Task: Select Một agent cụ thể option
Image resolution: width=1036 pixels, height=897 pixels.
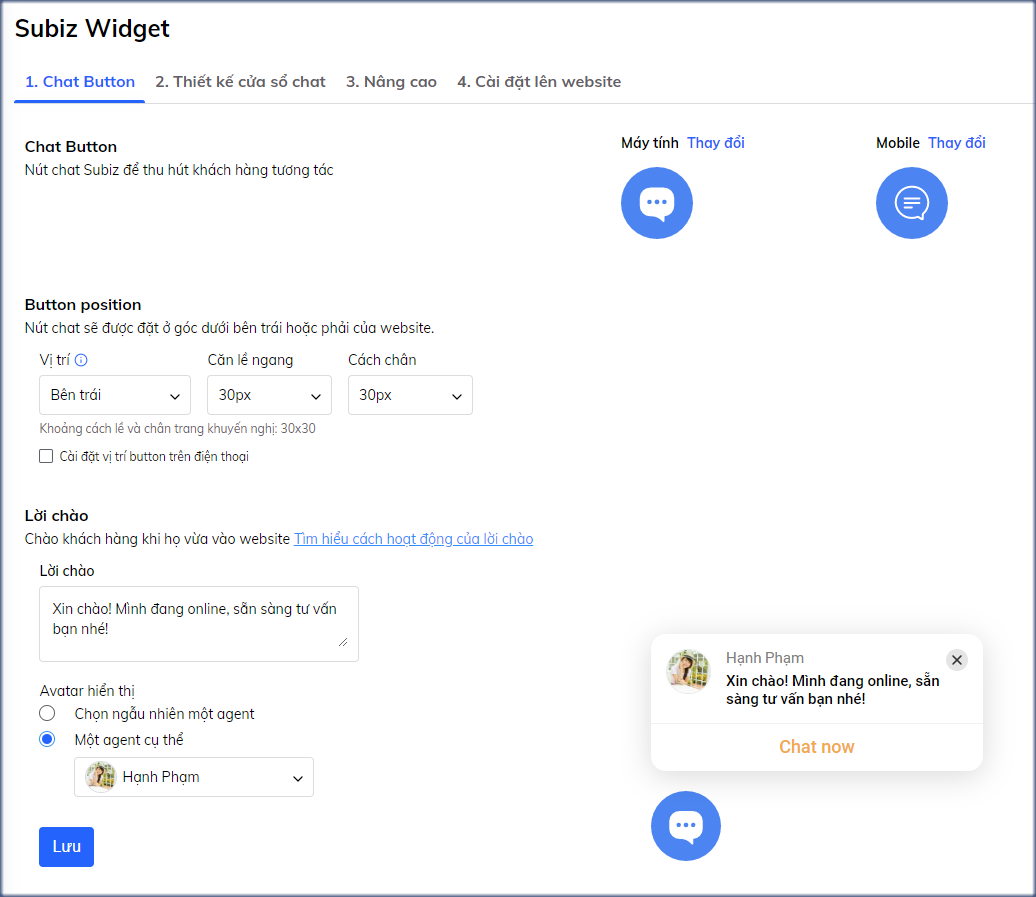Action: click(x=46, y=739)
